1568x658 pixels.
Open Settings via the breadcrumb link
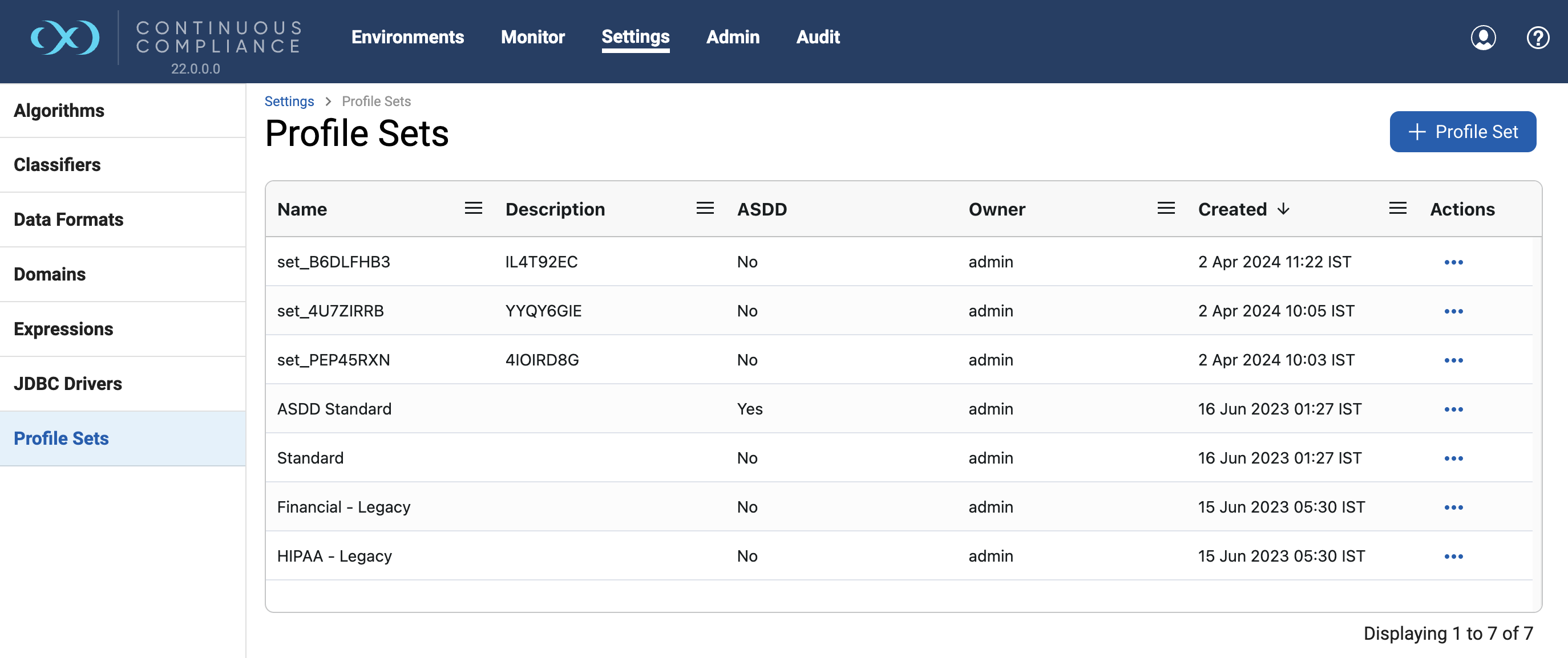point(289,101)
